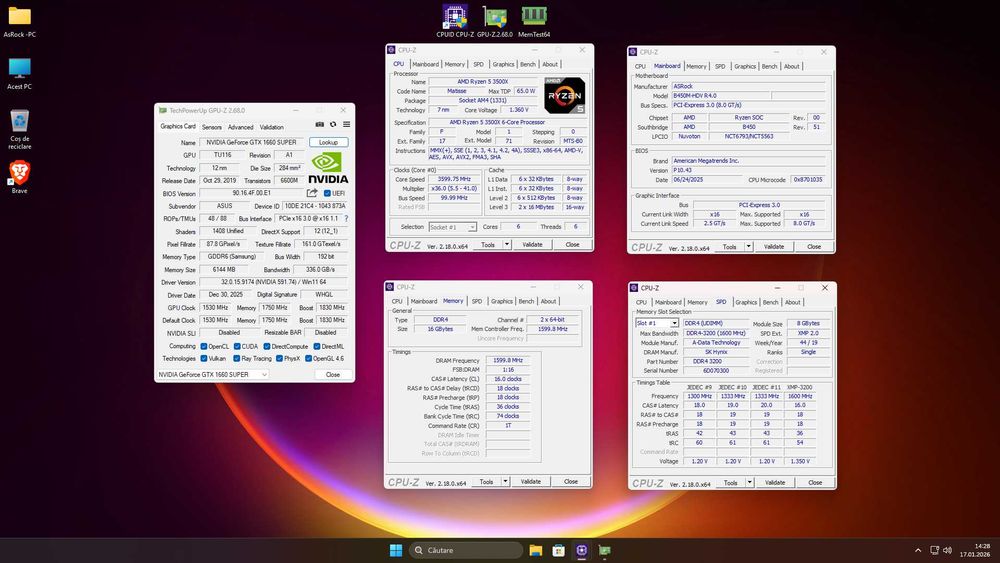Click the GPU name field NVIDIA GeForce GTX 1660 SUPER

tap(252, 142)
